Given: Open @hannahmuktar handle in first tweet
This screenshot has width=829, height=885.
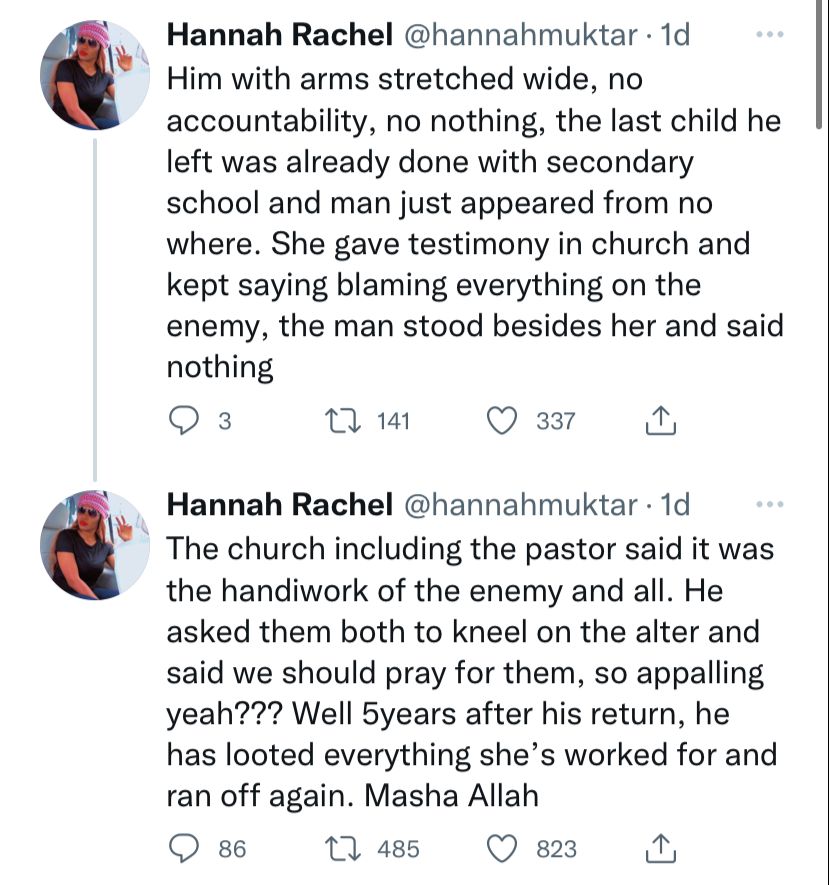Looking at the screenshot, I should tap(519, 35).
